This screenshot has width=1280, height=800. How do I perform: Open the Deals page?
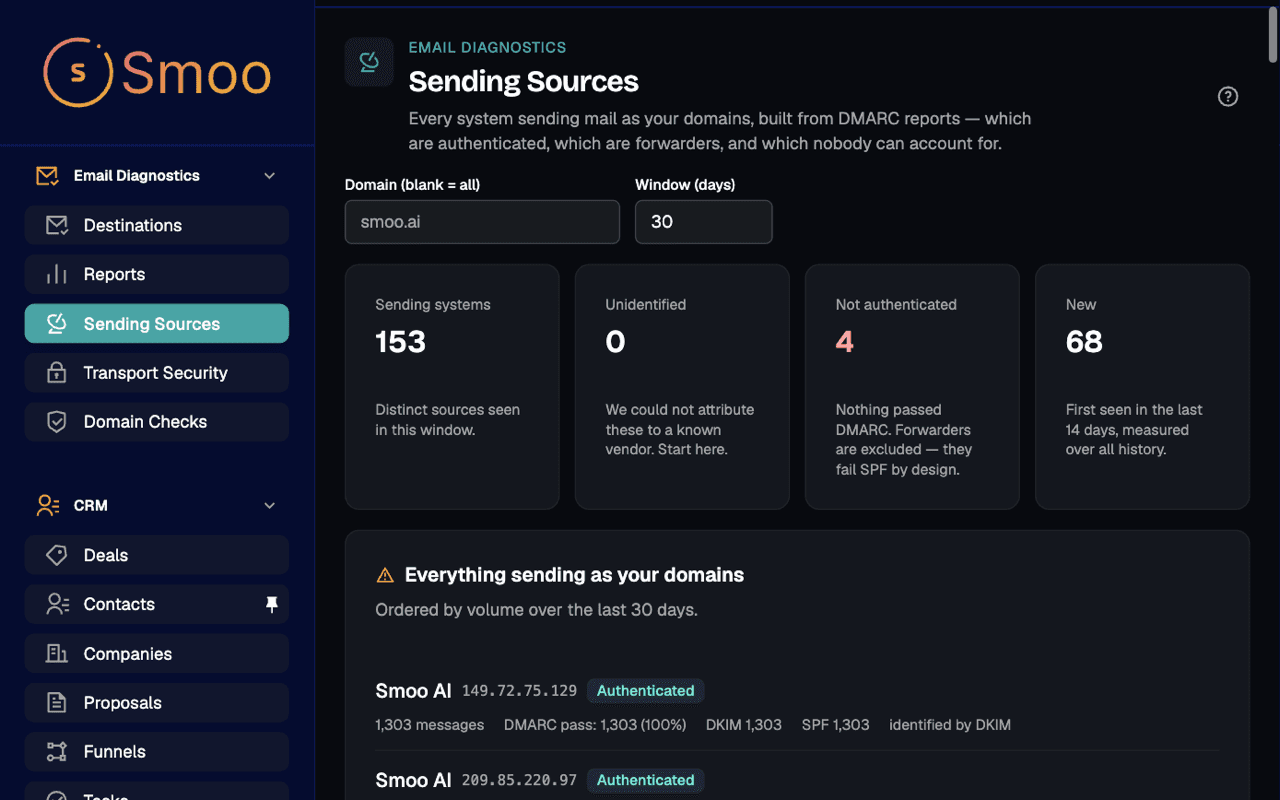[x=157, y=555]
